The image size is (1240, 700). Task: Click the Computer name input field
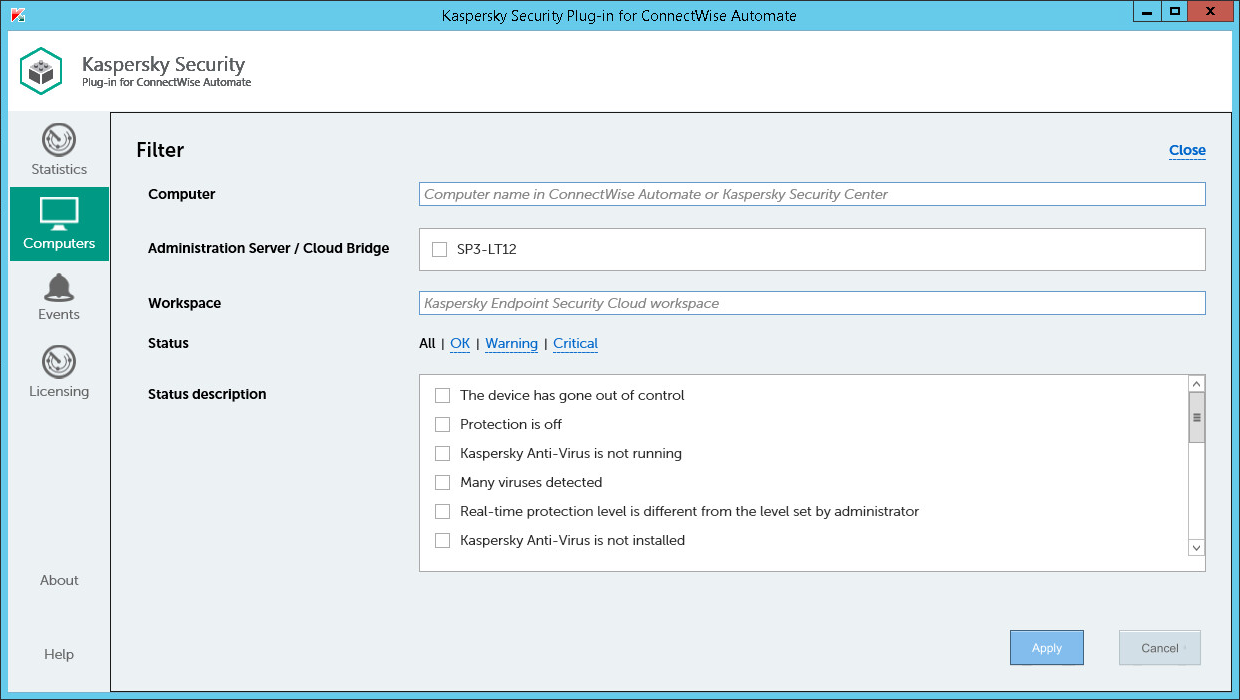tap(811, 194)
